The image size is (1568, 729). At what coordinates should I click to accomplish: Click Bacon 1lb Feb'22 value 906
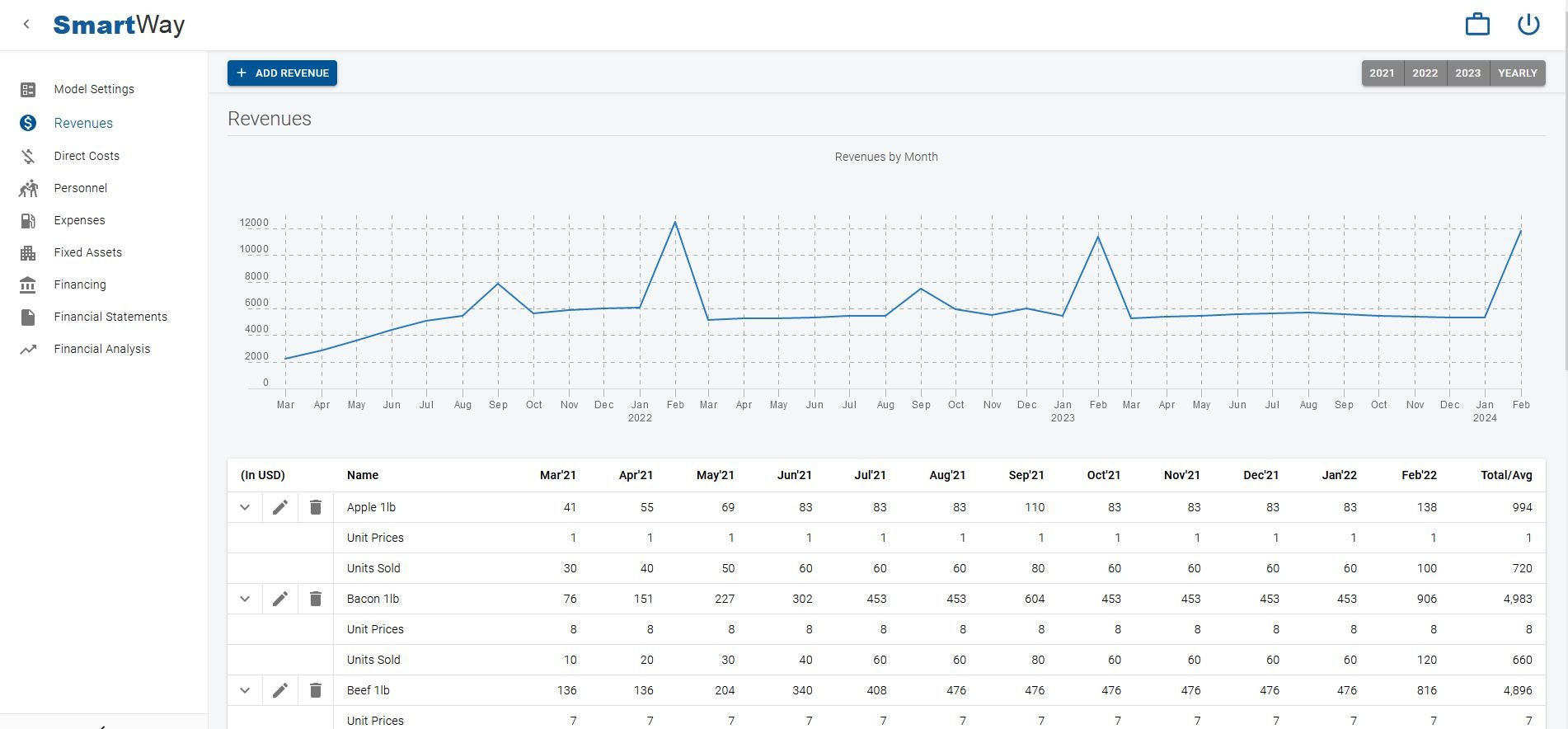[1427, 599]
